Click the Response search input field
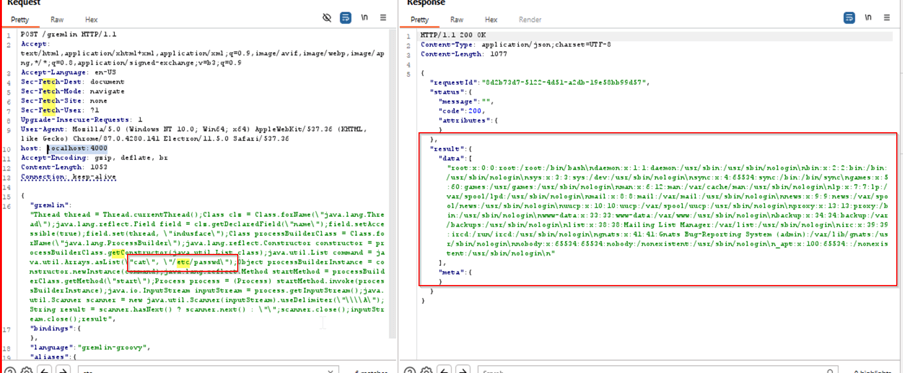903x373 pixels. [x=658, y=371]
